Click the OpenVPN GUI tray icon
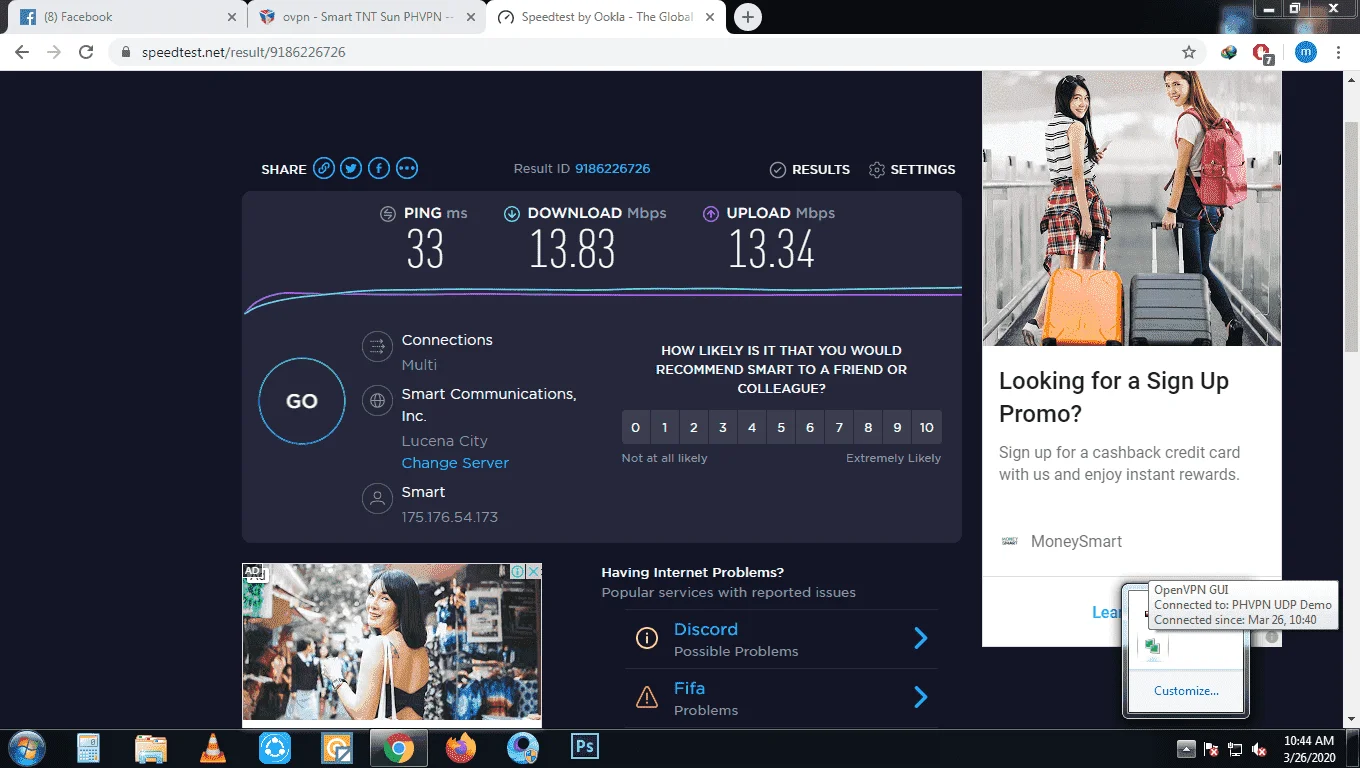 coord(1152,647)
